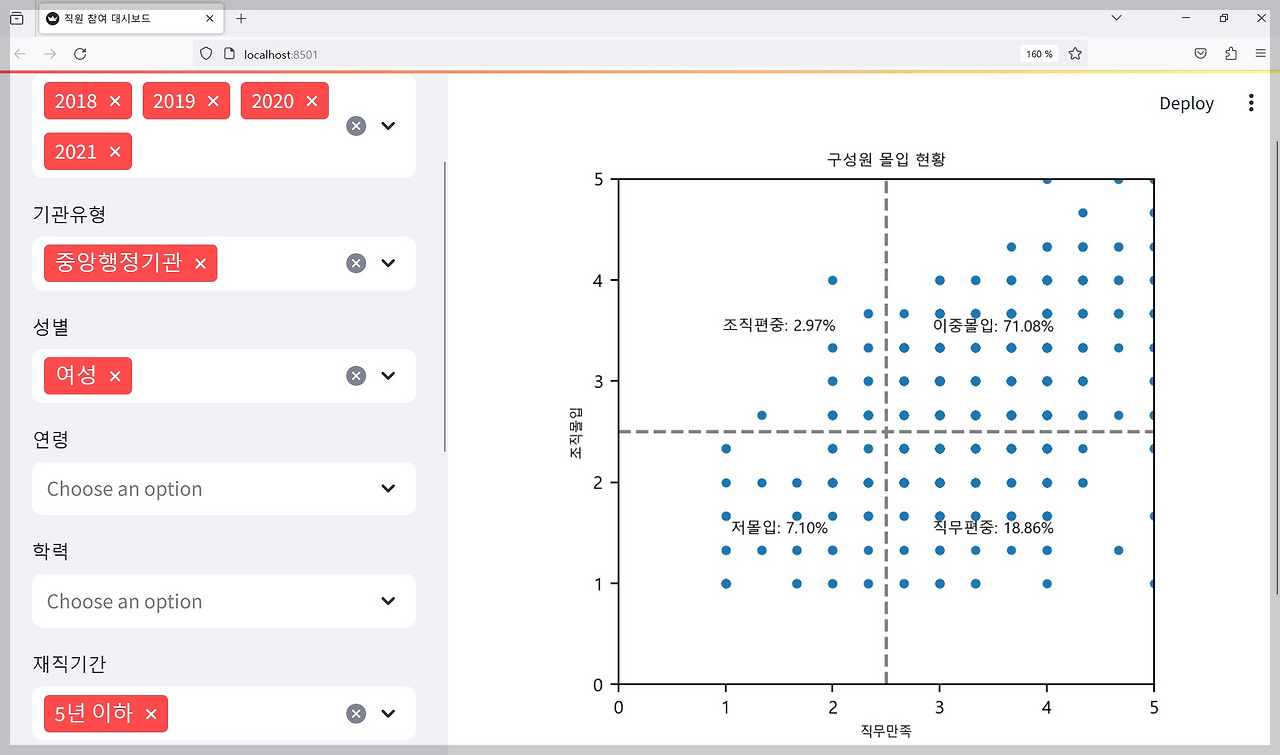The image size is (1280, 755).
Task: Remove the 2019 year tag
Action: [213, 101]
